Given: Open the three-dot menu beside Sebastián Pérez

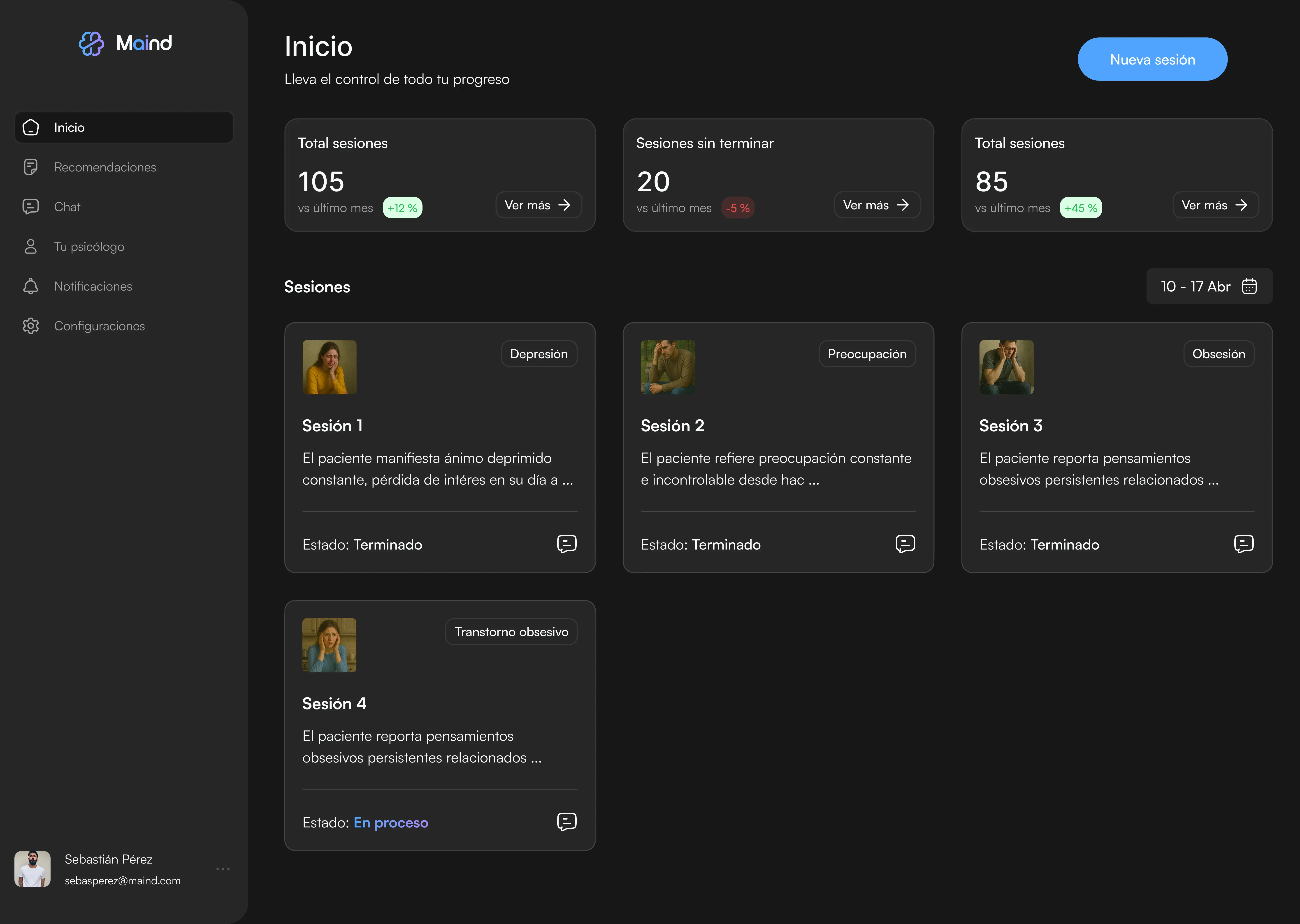Looking at the screenshot, I should (223, 869).
